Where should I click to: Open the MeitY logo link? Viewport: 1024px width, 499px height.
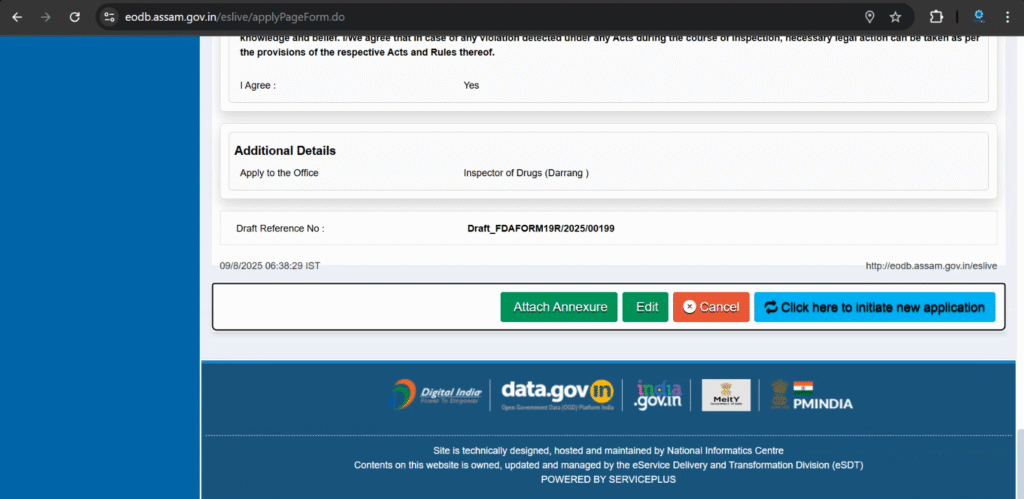726,394
